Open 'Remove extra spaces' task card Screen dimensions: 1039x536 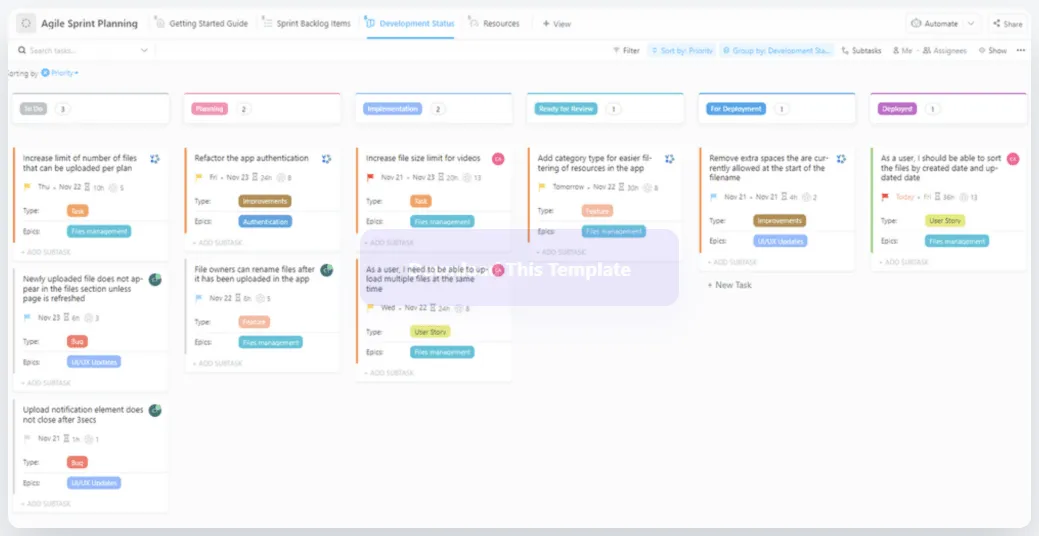pos(769,168)
